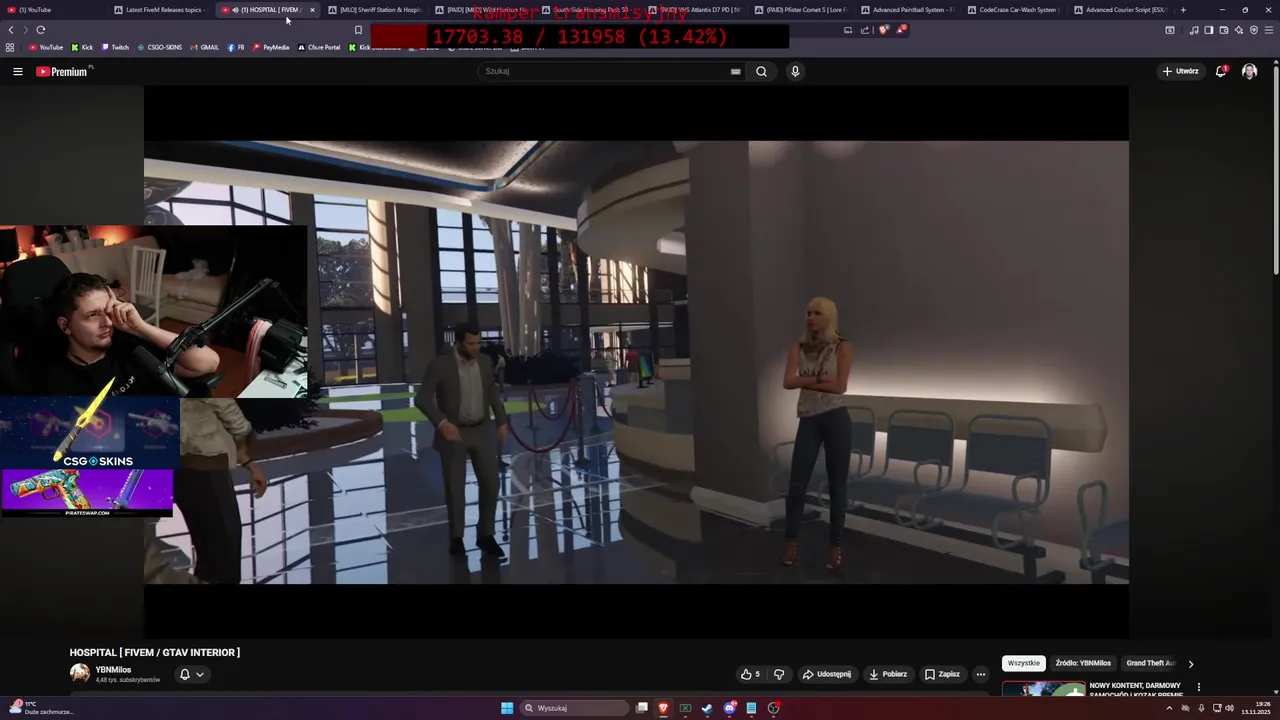Dislike the video with thumbs down
1280x720 pixels.
(779, 674)
